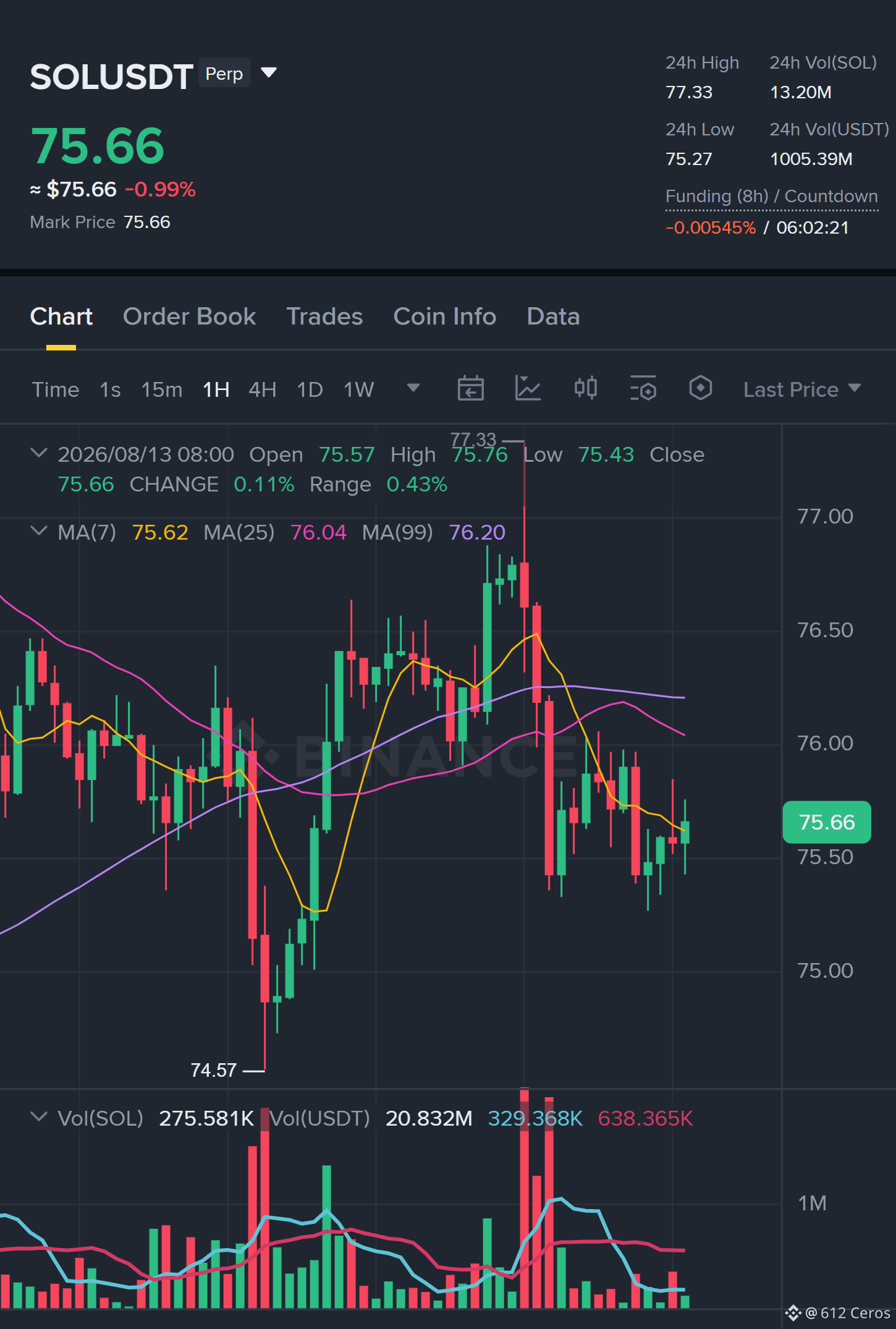Tap the SOLUSDT pair title
The width and height of the screenshot is (896, 1329).
111,77
